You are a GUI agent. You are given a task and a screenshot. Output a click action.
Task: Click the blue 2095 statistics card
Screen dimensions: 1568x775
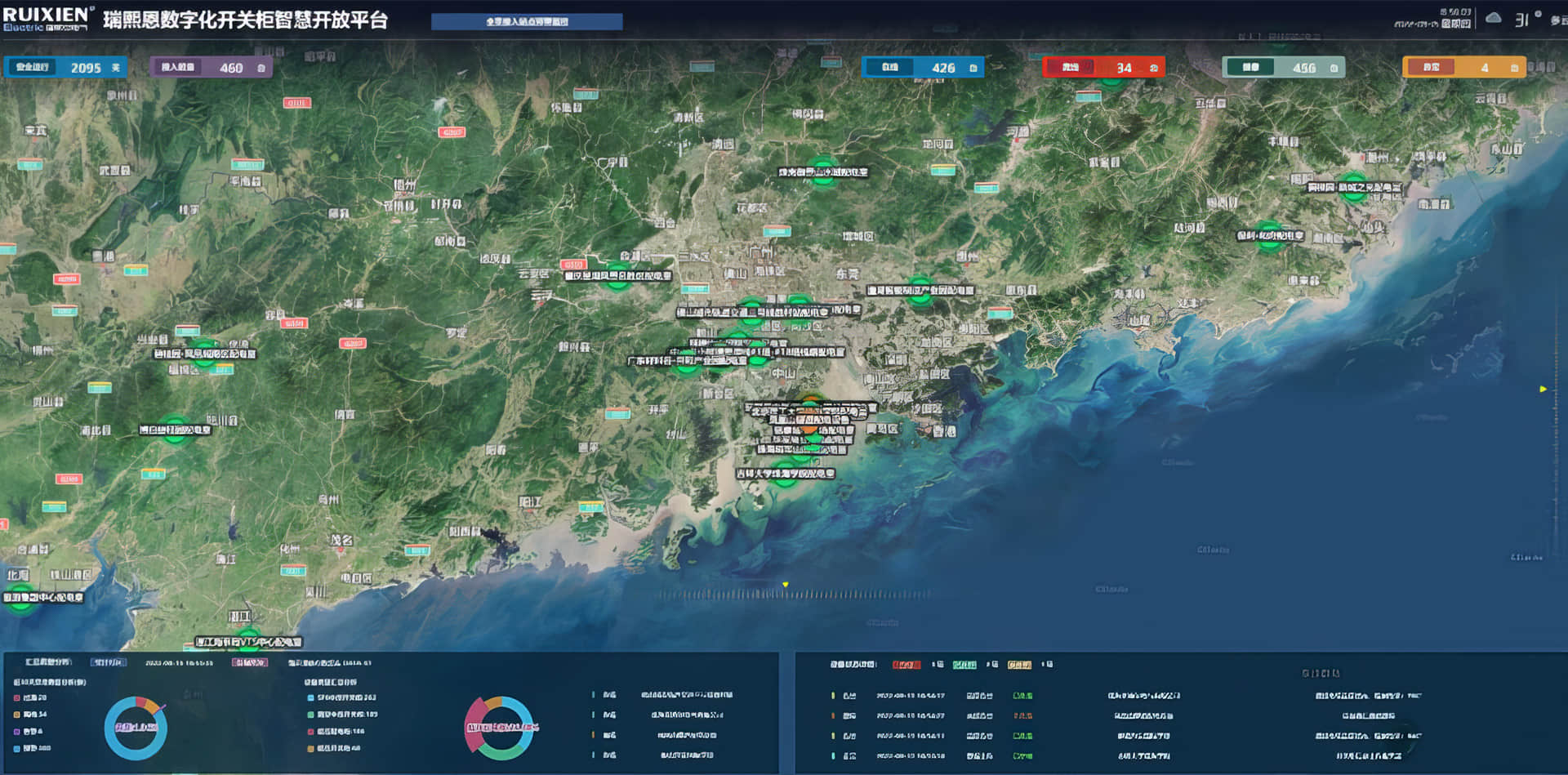pyautogui.click(x=65, y=68)
